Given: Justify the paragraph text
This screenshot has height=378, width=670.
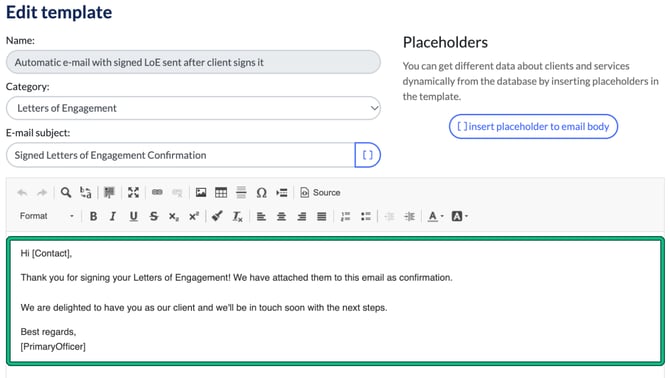Looking at the screenshot, I should point(322,217).
